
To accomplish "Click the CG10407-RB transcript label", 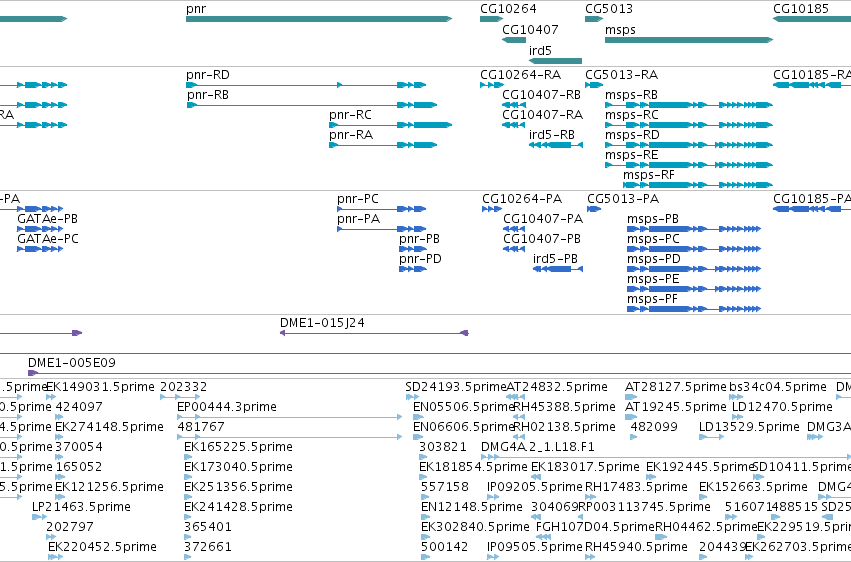I will coord(542,95).
